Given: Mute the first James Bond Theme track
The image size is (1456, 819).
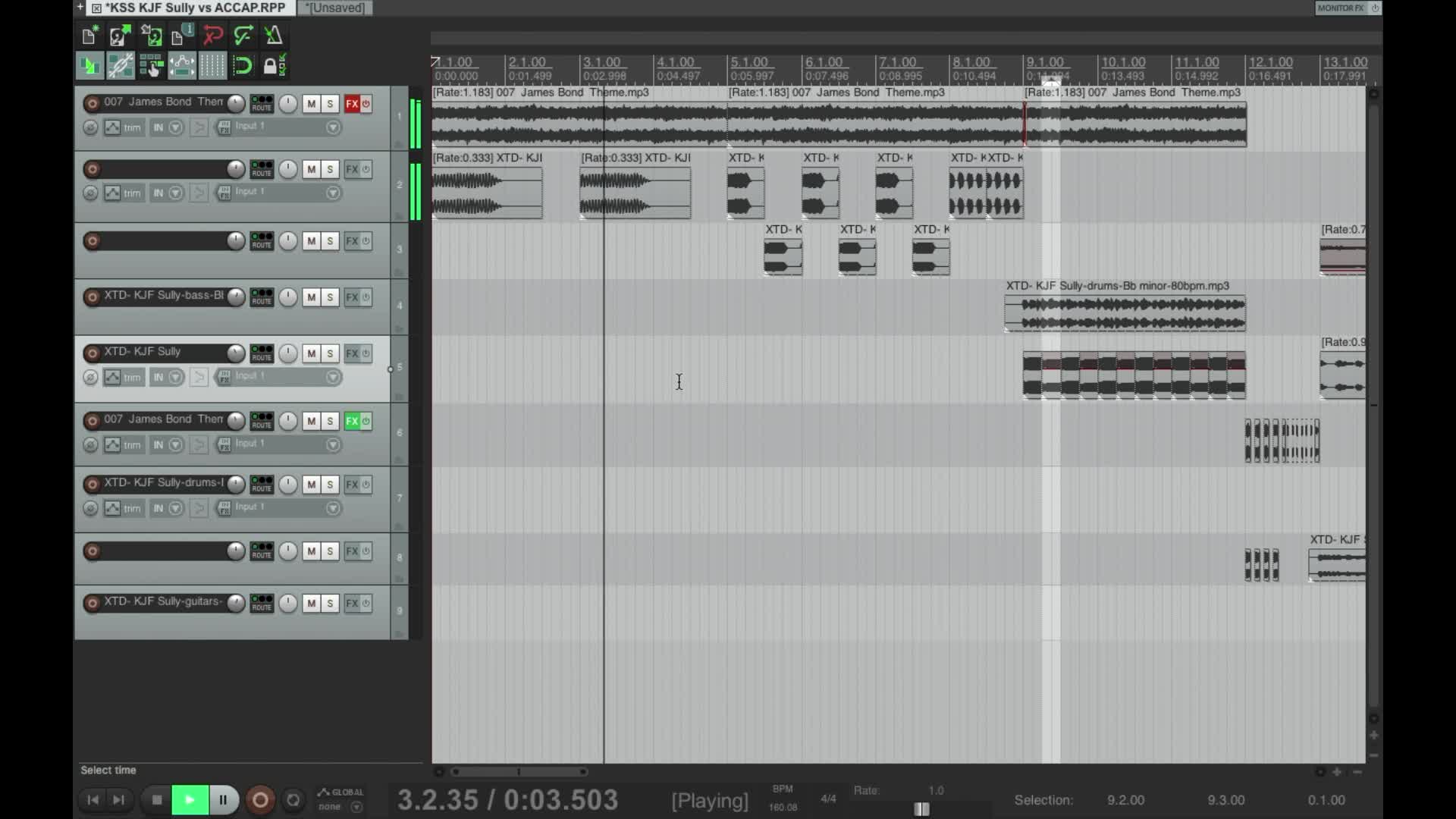Looking at the screenshot, I should tap(311, 104).
